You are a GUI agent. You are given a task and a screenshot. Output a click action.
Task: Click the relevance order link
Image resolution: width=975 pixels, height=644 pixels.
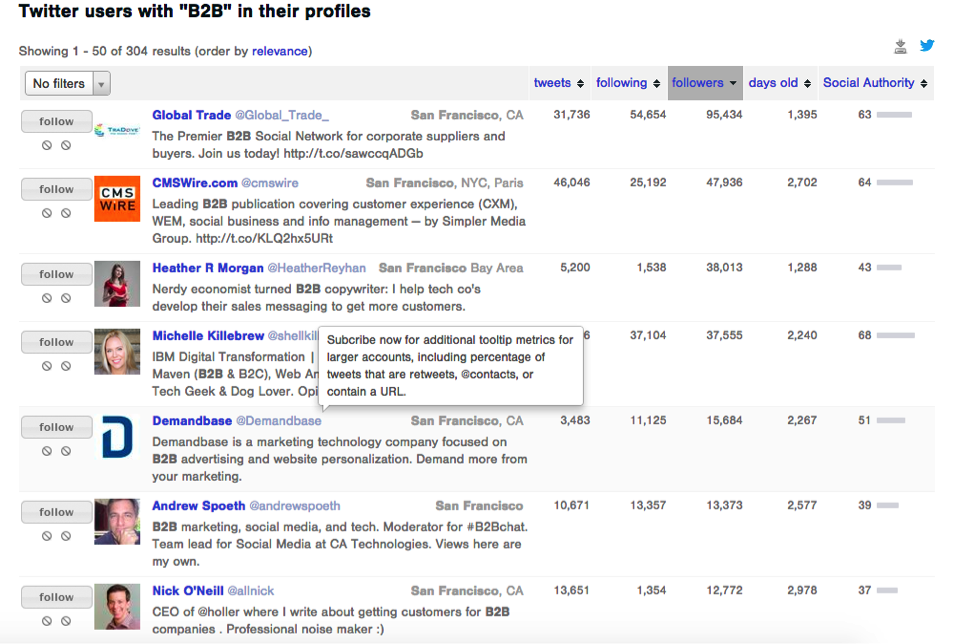[x=280, y=51]
